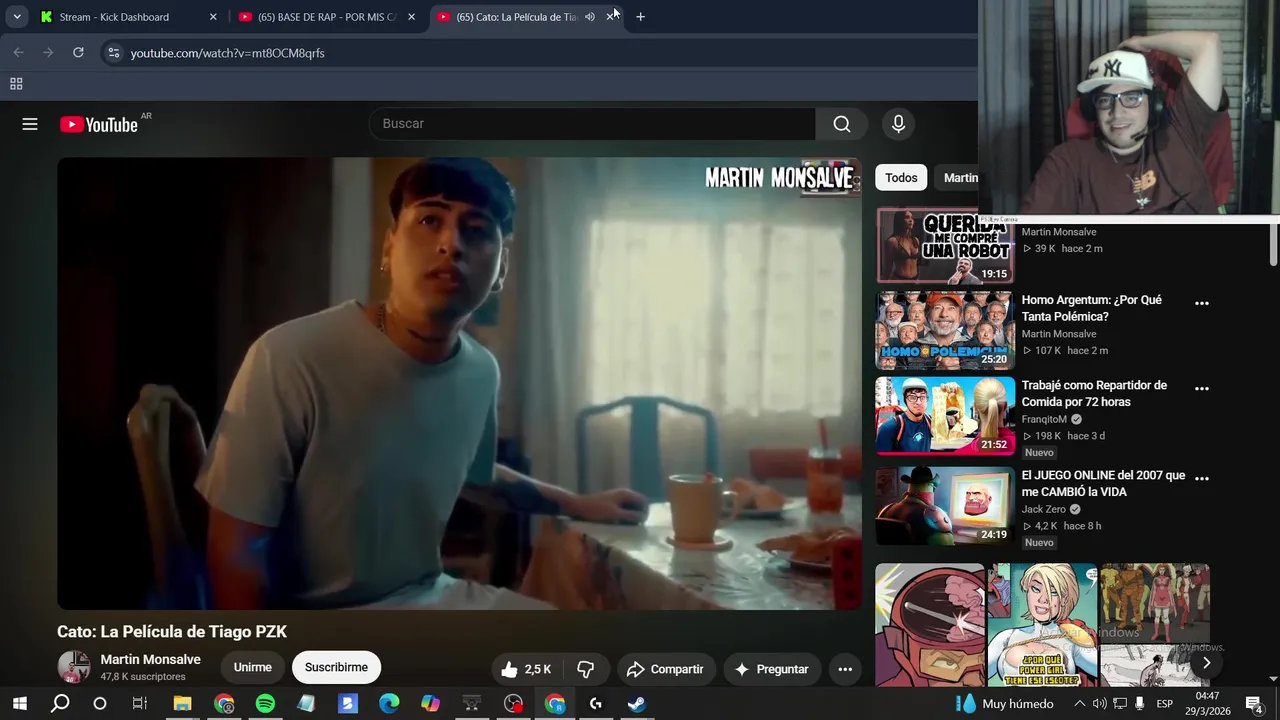
Task: Select the Todos filter chip
Action: tap(901, 178)
